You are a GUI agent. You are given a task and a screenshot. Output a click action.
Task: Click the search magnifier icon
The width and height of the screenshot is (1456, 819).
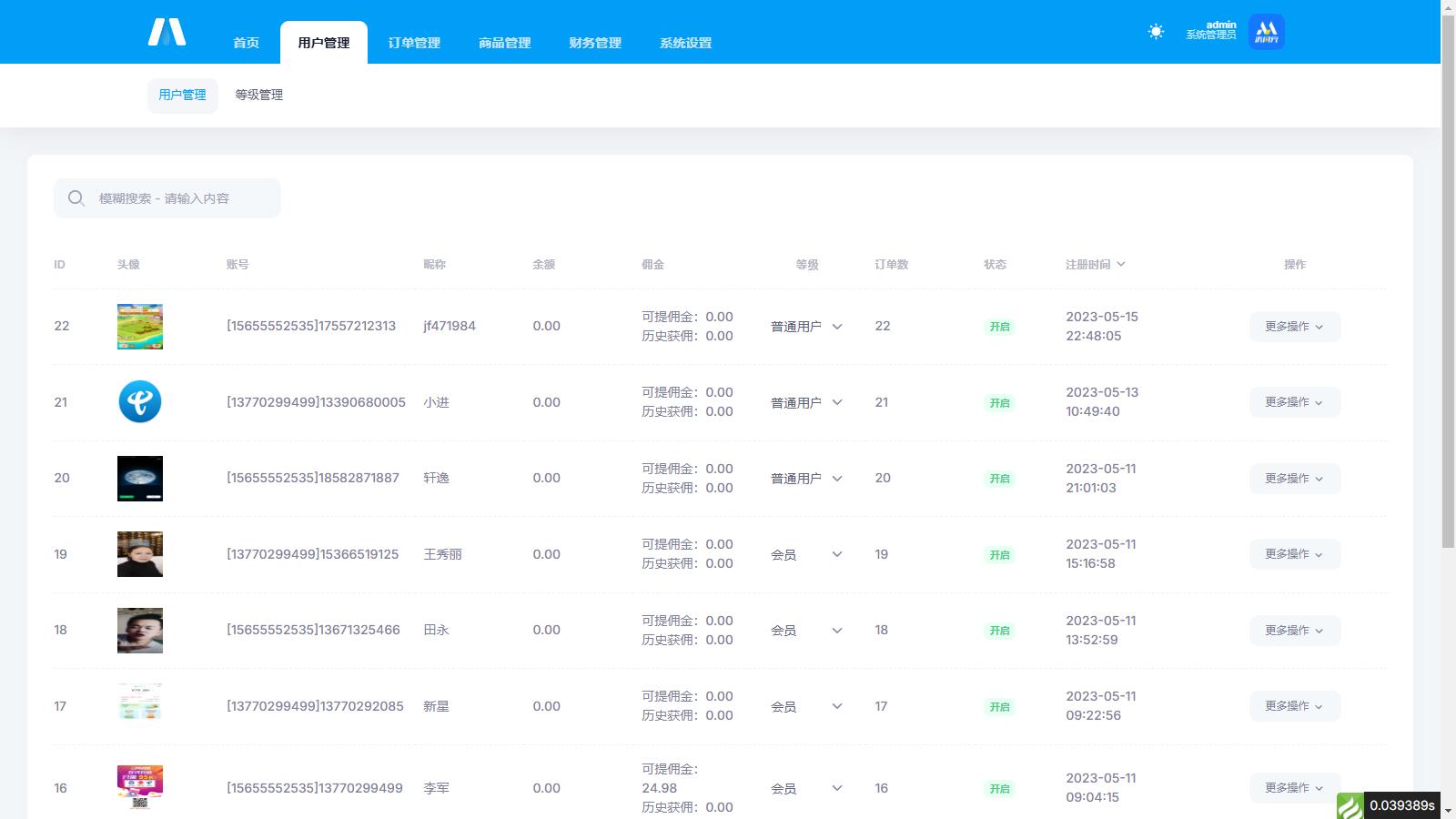(76, 198)
